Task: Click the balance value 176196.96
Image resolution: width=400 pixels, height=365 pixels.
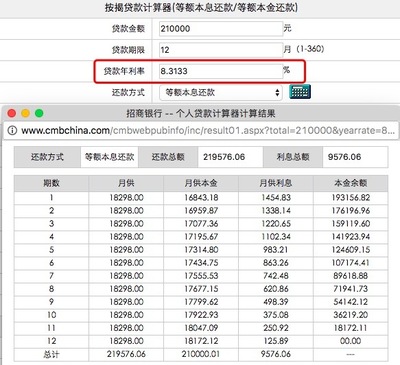Action: (x=351, y=211)
